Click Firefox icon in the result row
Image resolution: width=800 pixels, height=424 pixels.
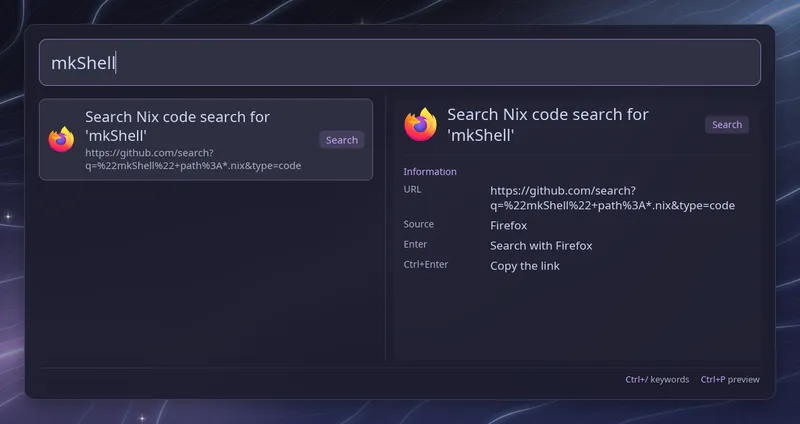pos(61,139)
